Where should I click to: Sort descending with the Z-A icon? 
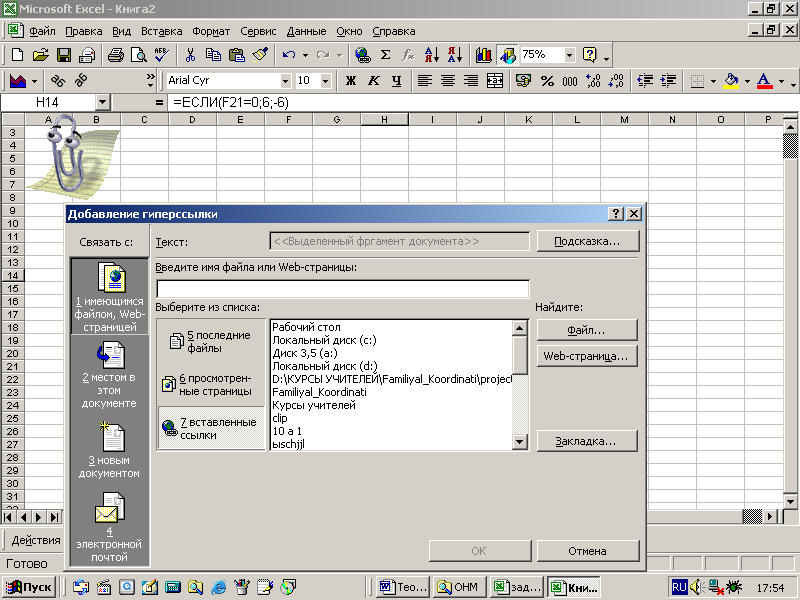click(455, 55)
